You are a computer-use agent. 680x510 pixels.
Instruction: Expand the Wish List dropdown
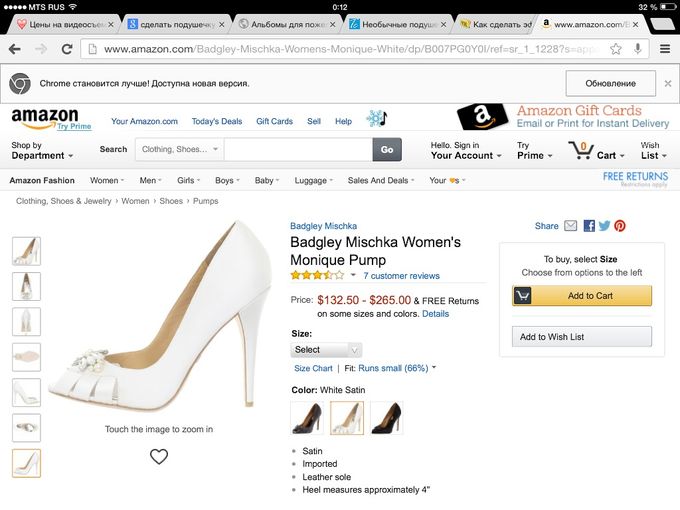point(654,150)
